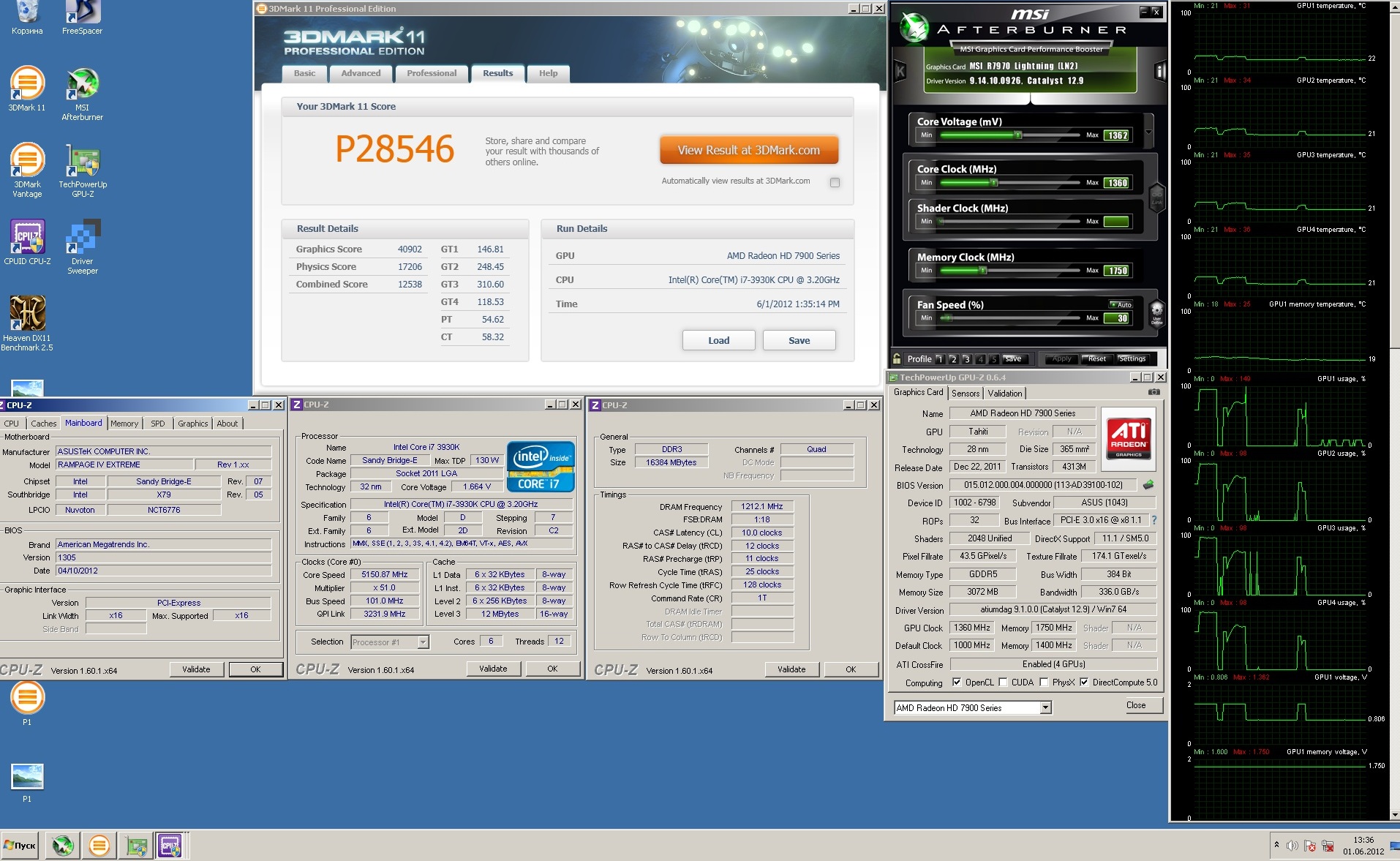Open the CPUID CPU-Z desktop shortcut
This screenshot has width=1400, height=861.
pyautogui.click(x=27, y=242)
